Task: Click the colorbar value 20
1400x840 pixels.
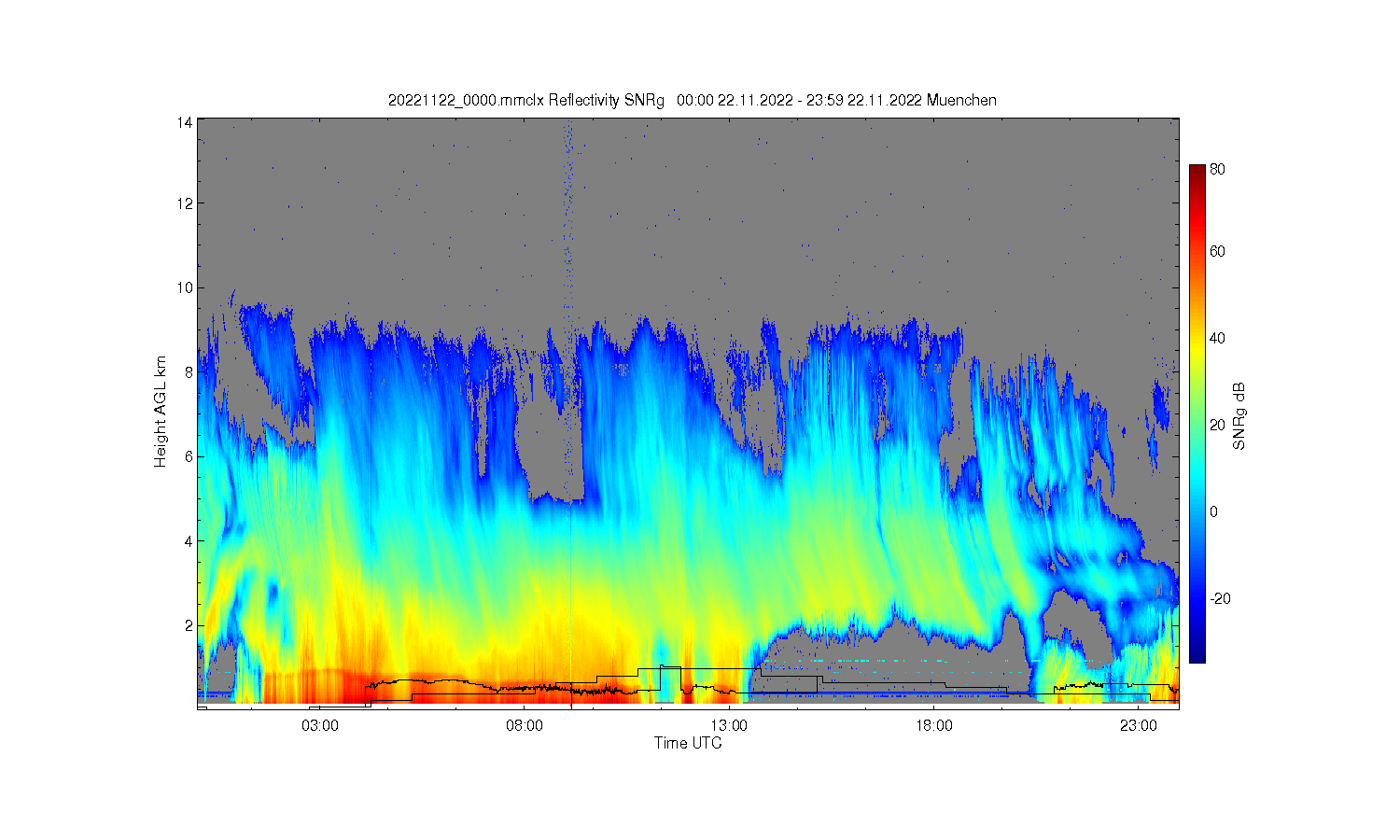Action: click(1218, 425)
